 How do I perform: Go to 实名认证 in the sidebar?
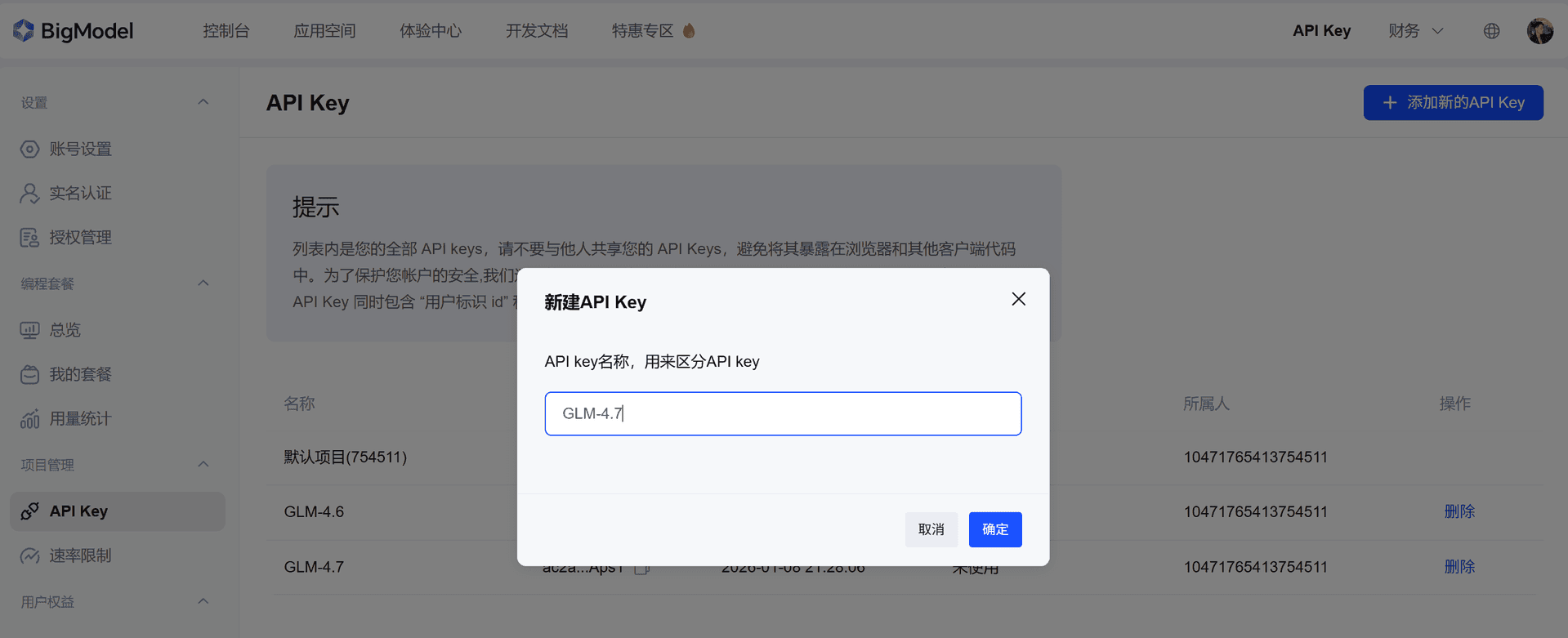(80, 193)
